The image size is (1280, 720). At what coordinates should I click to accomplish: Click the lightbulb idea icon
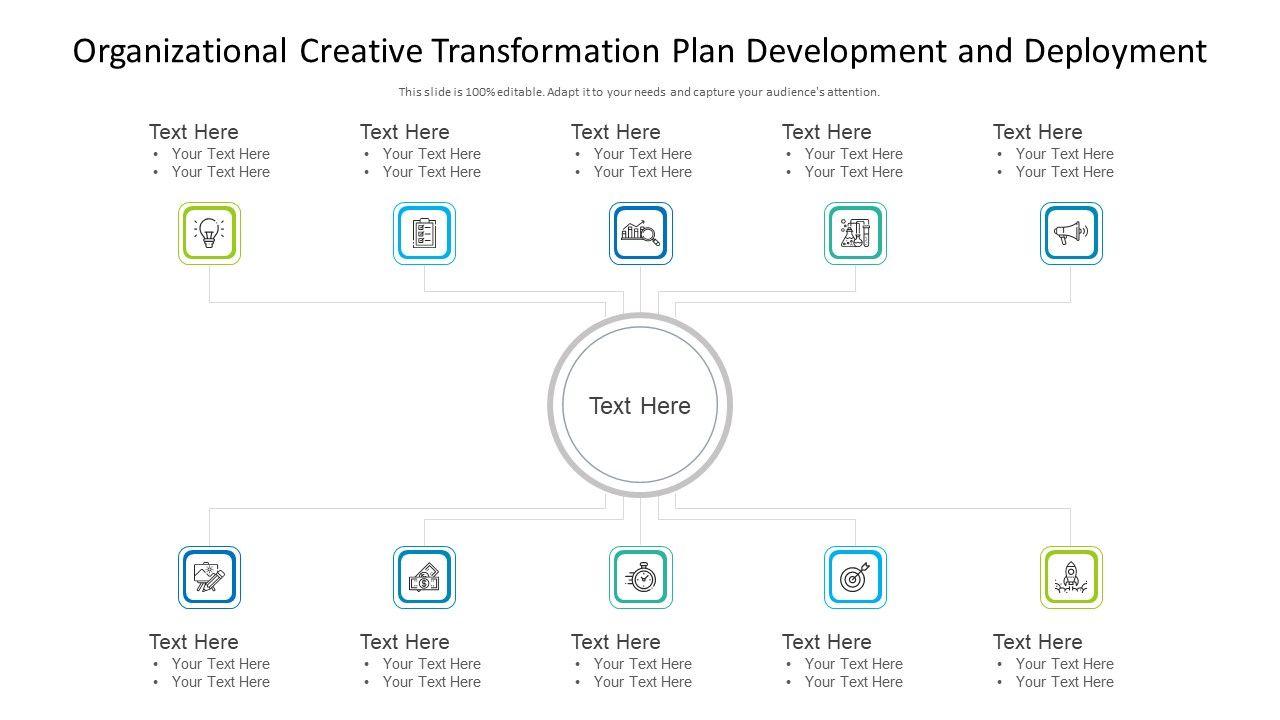tap(209, 233)
